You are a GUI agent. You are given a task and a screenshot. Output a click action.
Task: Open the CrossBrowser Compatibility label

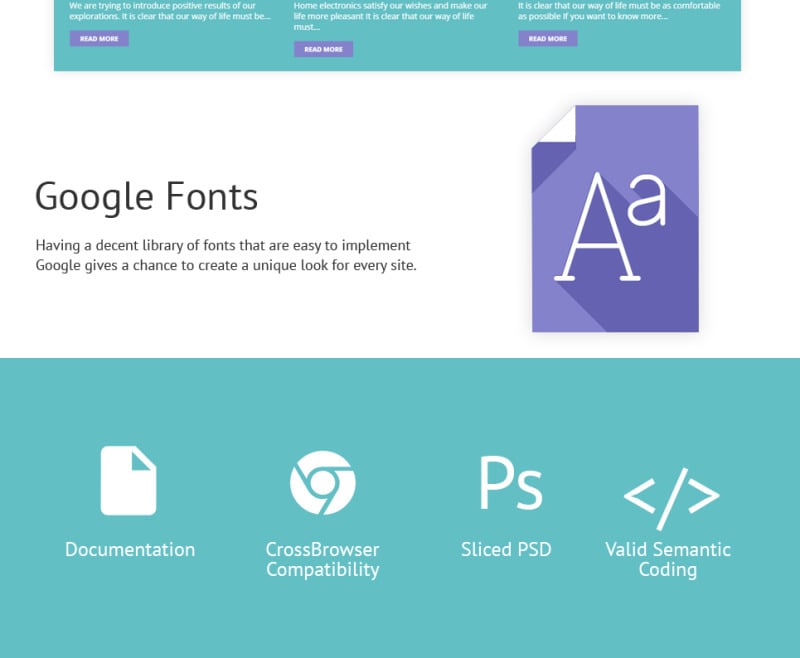pyautogui.click(x=322, y=559)
